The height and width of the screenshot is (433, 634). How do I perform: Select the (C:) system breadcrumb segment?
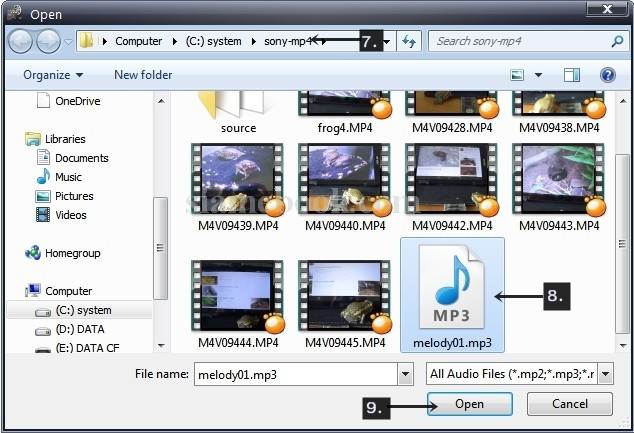[213, 41]
